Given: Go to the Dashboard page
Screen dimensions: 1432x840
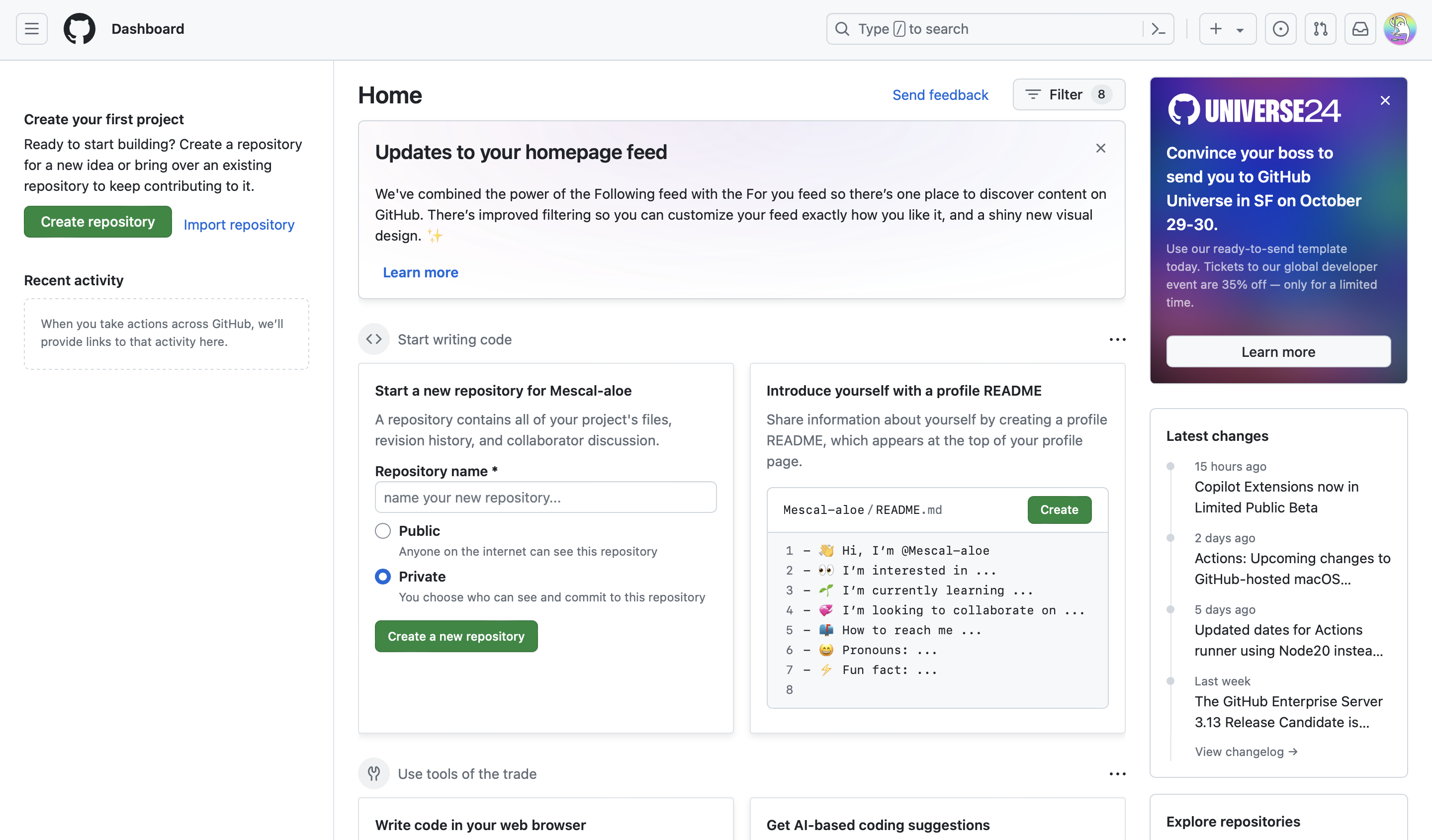Looking at the screenshot, I should [x=148, y=28].
